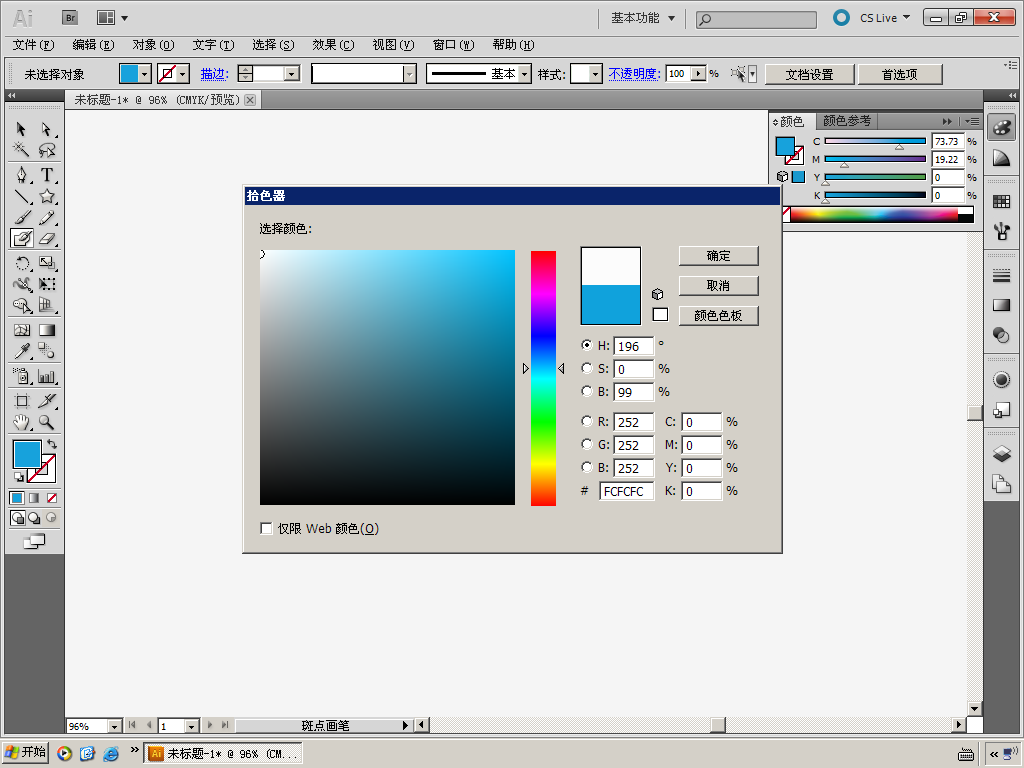Click the Color Swatches (颜色色板) button
1024x768 pixels.
coord(718,316)
